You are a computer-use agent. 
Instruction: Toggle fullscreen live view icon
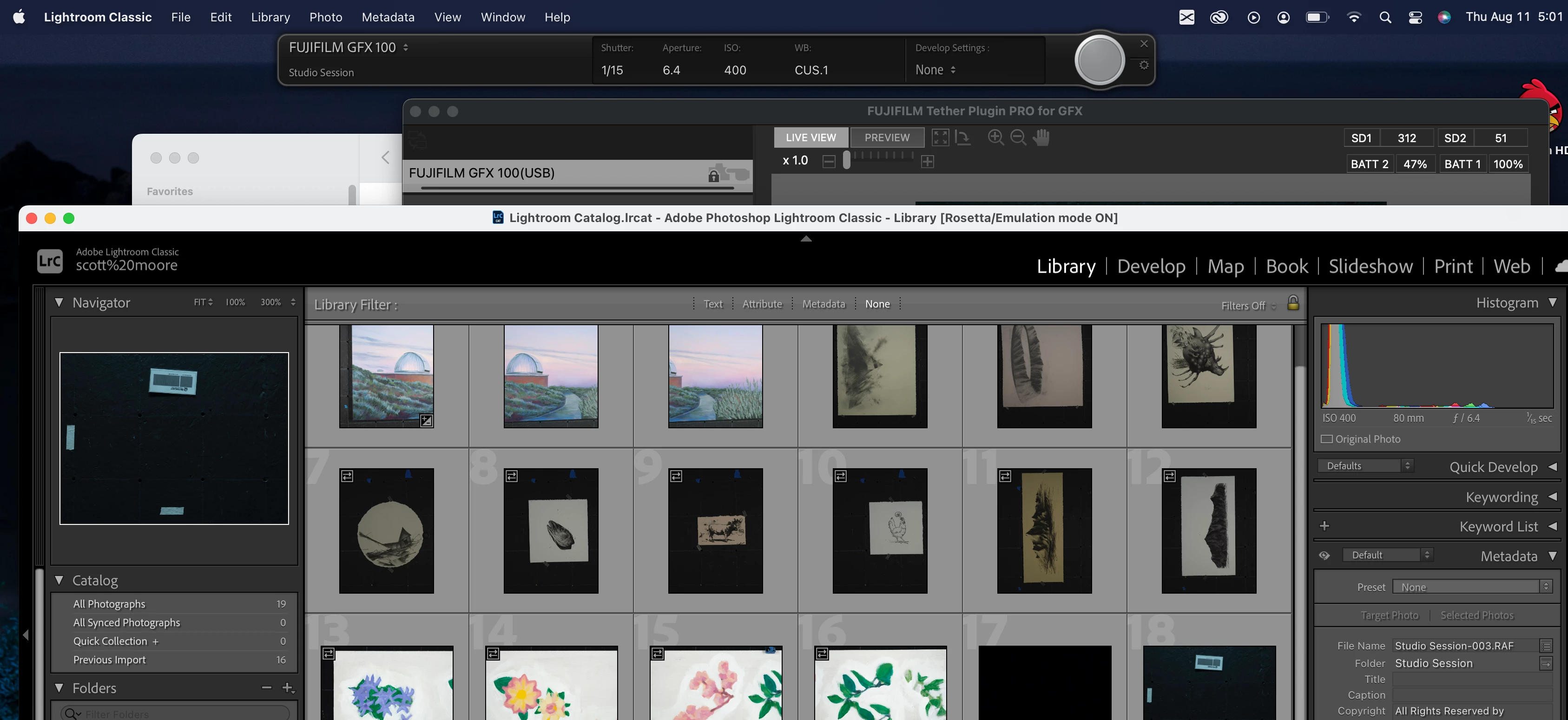pyautogui.click(x=940, y=137)
